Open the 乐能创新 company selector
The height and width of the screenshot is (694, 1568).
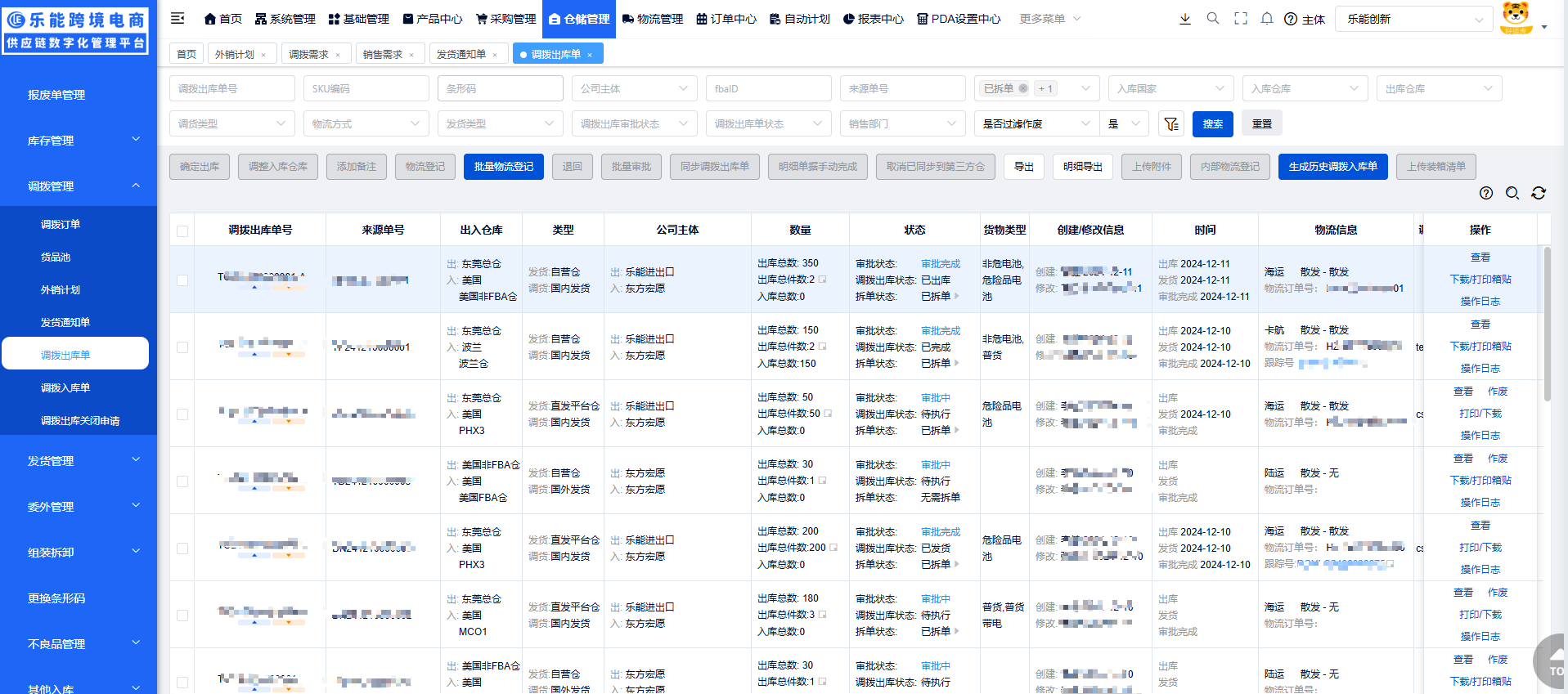pyautogui.click(x=1414, y=19)
